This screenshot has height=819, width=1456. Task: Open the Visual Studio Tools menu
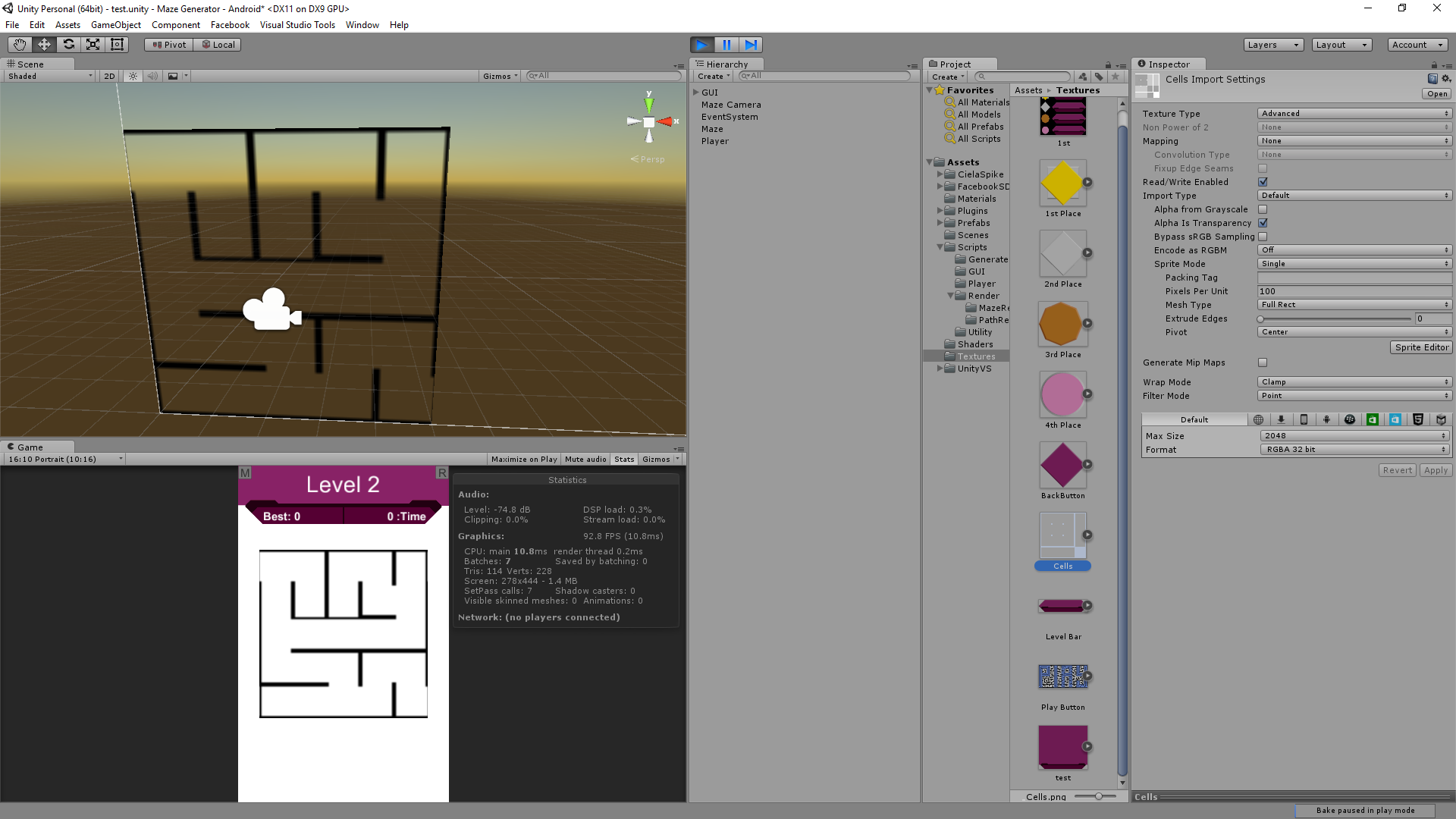click(x=297, y=25)
